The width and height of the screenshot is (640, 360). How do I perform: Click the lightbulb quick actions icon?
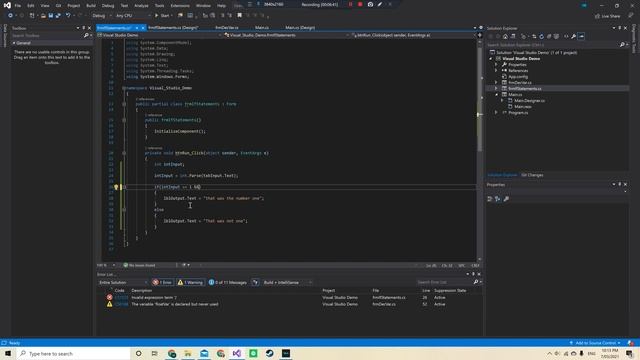coord(116,187)
